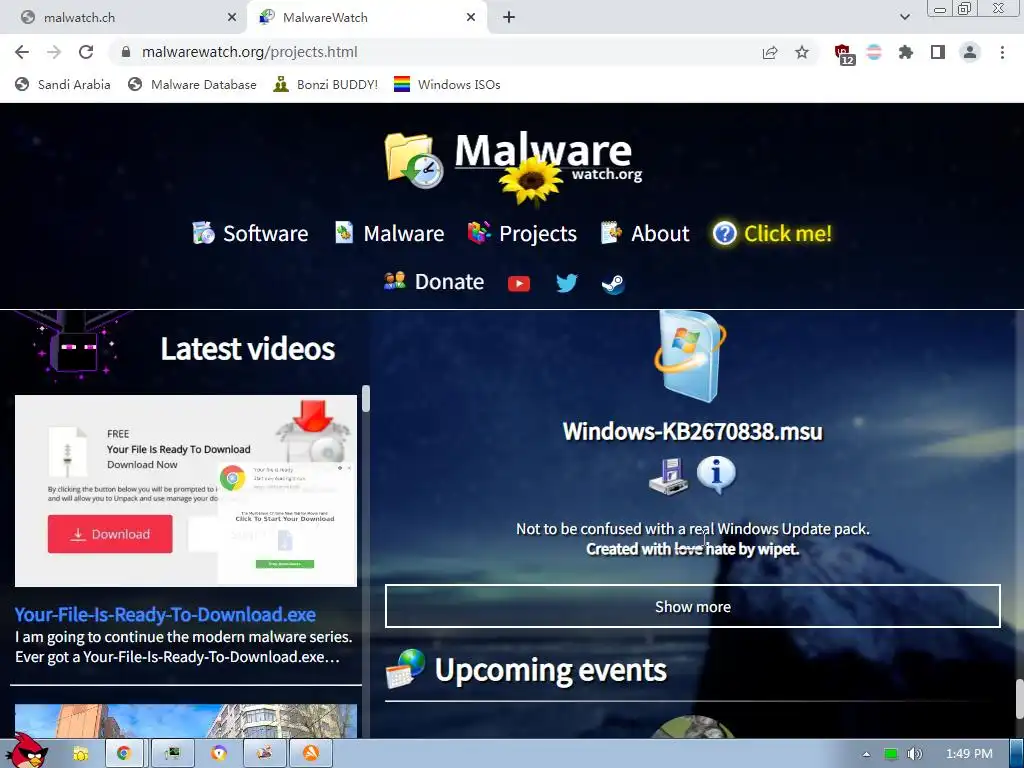1024x768 pixels.
Task: Open Your-File-Is-Ready-To-Download.exe video link
Action: coord(165,615)
